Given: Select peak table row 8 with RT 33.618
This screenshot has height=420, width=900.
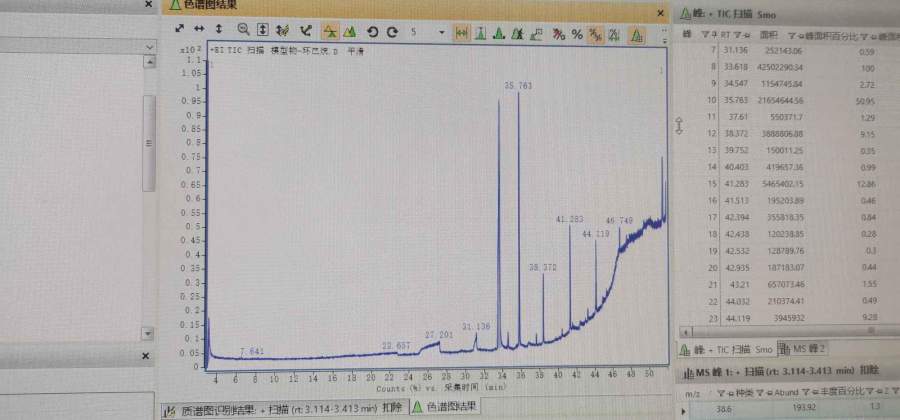Looking at the screenshot, I should [789, 68].
